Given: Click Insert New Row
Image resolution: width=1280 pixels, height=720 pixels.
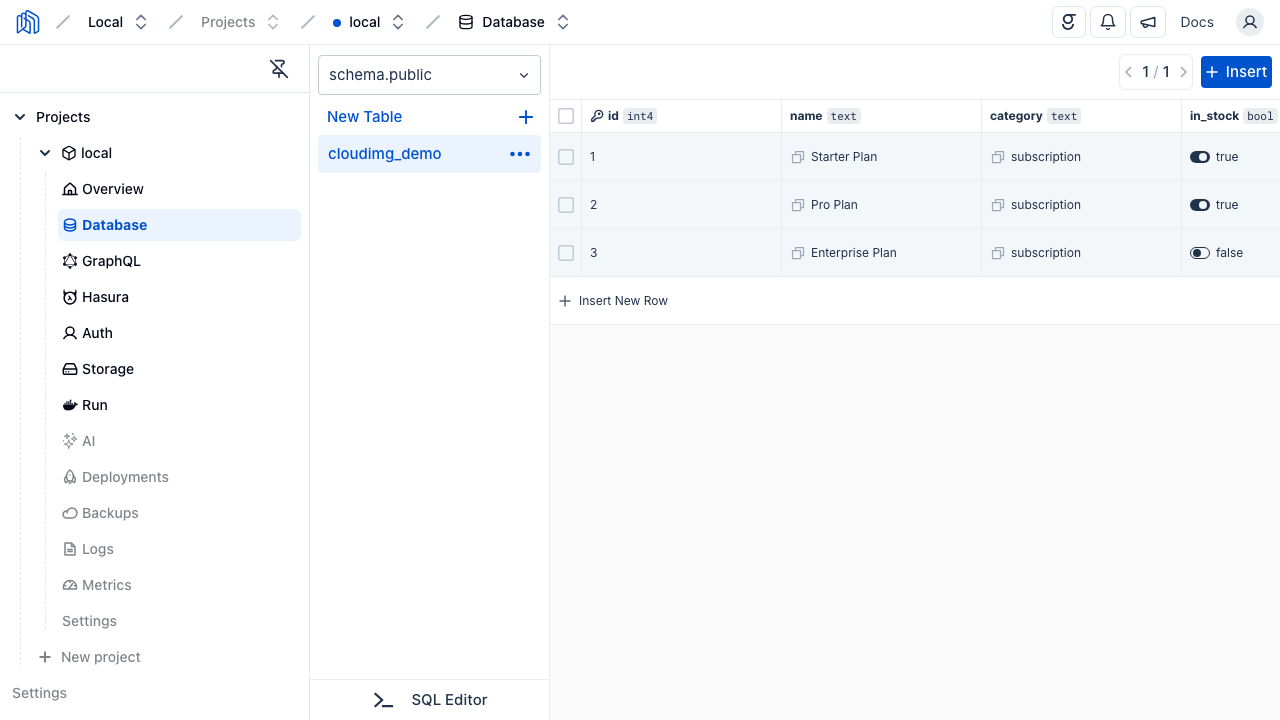Looking at the screenshot, I should (614, 301).
